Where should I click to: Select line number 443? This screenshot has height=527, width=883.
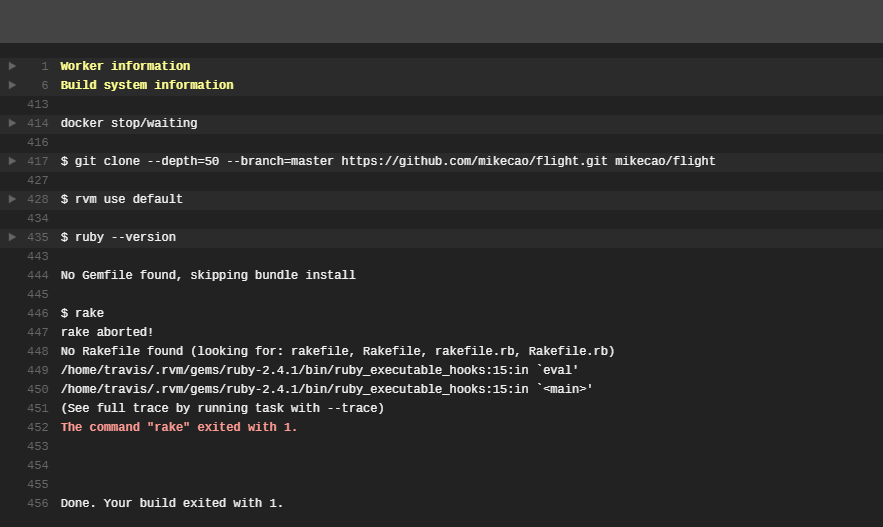pos(38,256)
